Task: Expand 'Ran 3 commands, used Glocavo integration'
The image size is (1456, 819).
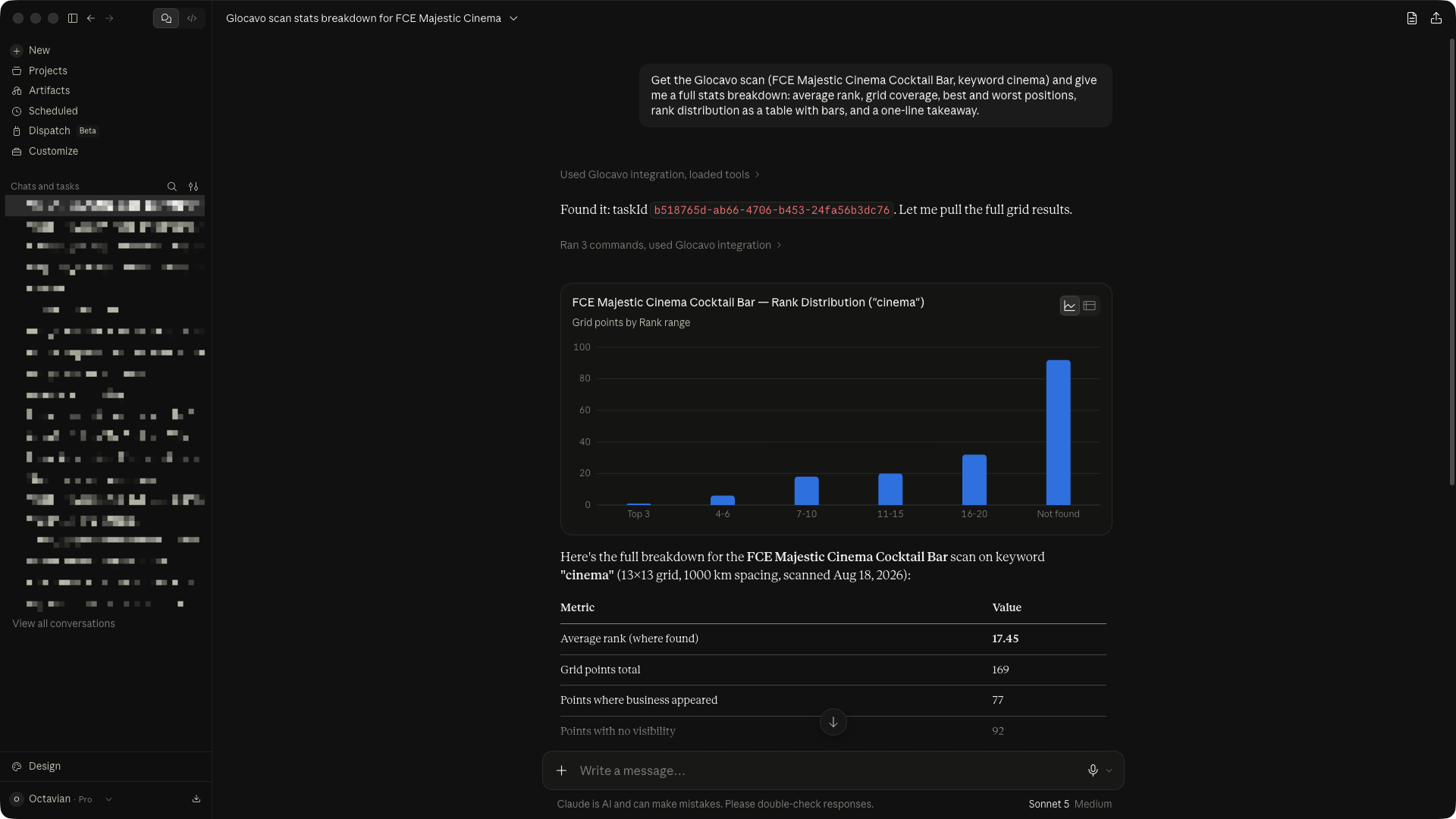Action: point(670,245)
